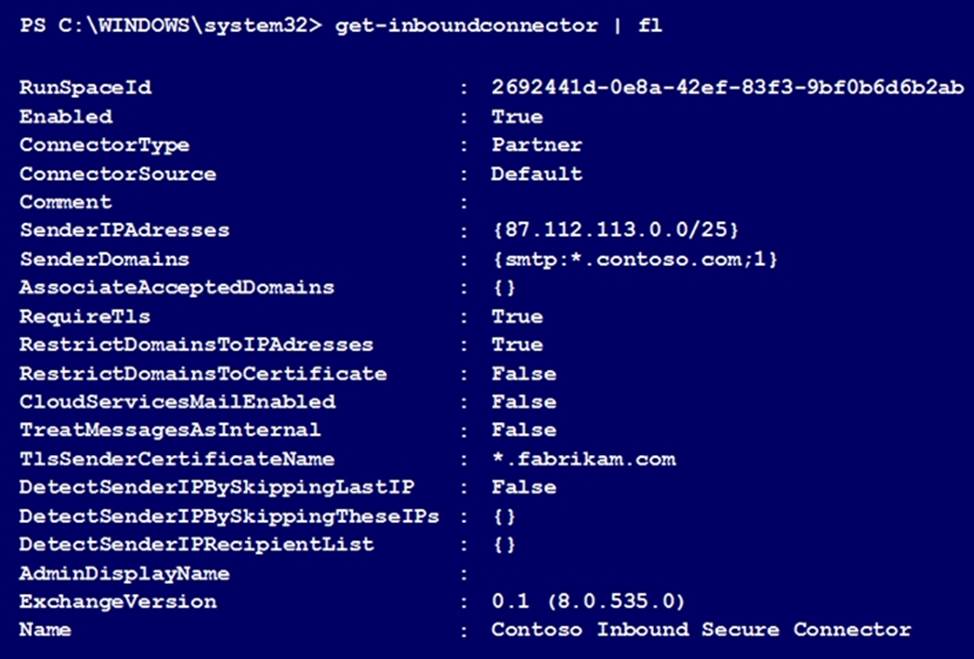The width and height of the screenshot is (974, 659).
Task: Click the TlsSenderCertificateName value *.fabrikam.com
Action: [583, 459]
